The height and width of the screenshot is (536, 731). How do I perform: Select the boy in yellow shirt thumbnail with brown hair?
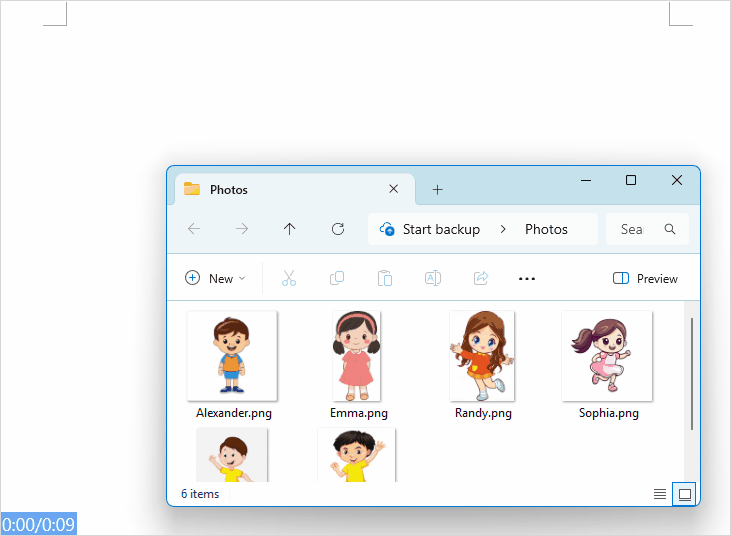click(232, 455)
